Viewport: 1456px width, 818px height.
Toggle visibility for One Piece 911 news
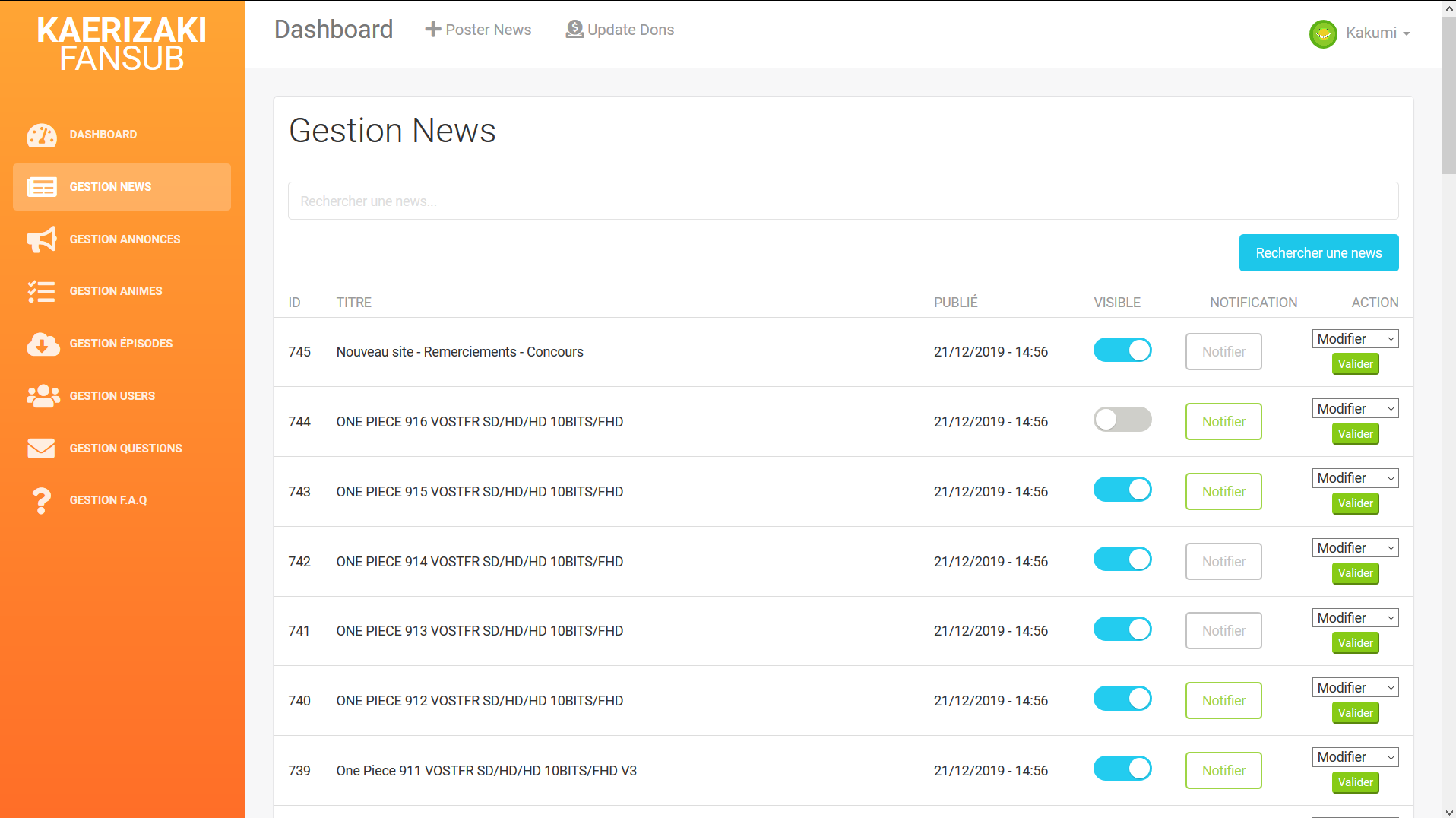pos(1122,769)
